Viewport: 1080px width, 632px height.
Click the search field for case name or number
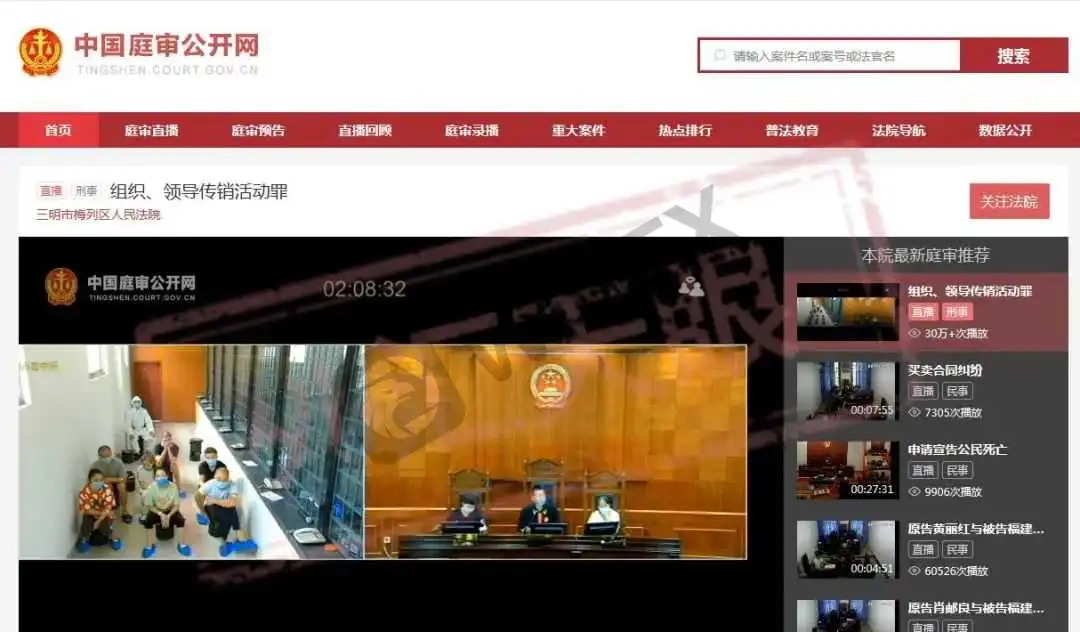coord(830,56)
